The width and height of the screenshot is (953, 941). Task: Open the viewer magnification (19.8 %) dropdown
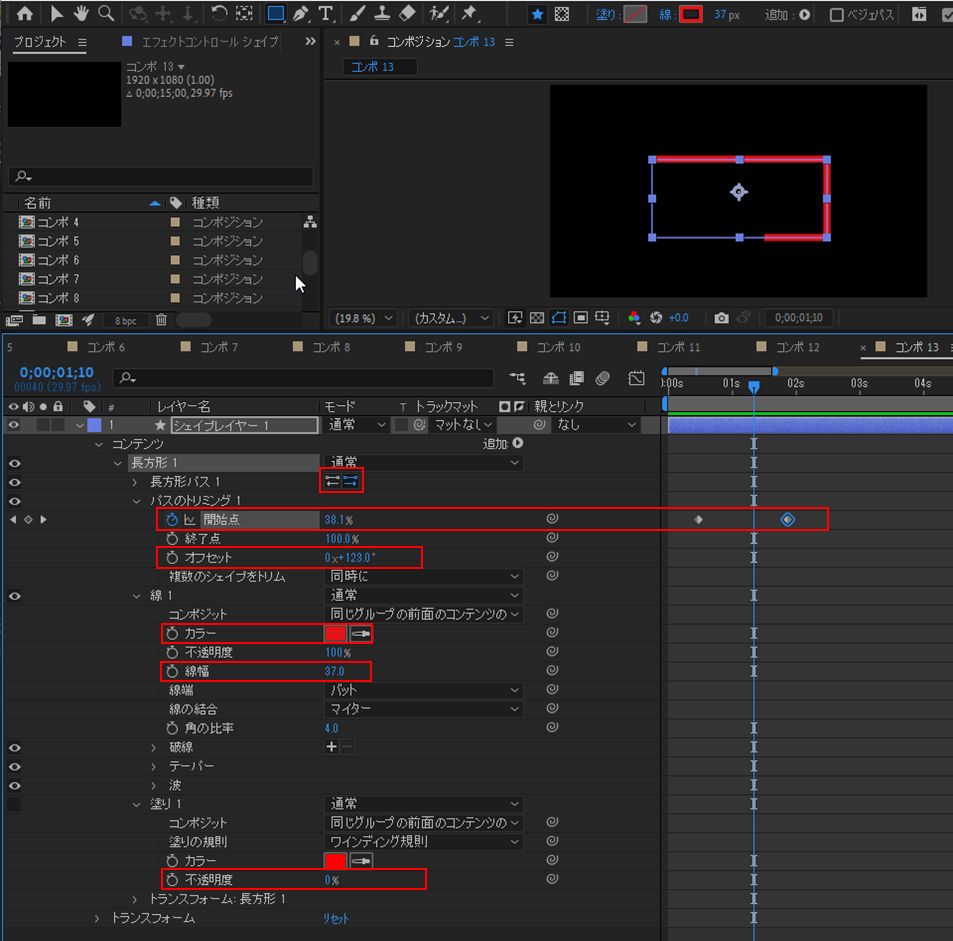point(363,318)
